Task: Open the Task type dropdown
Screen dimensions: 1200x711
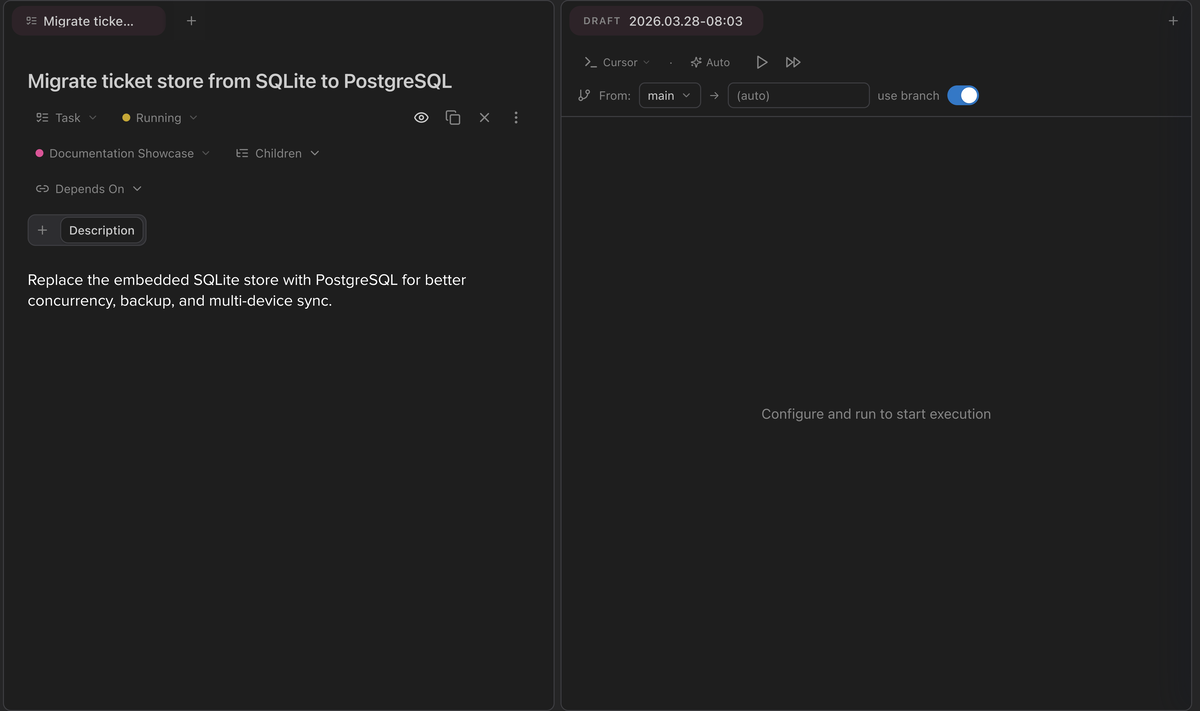Action: click(67, 118)
